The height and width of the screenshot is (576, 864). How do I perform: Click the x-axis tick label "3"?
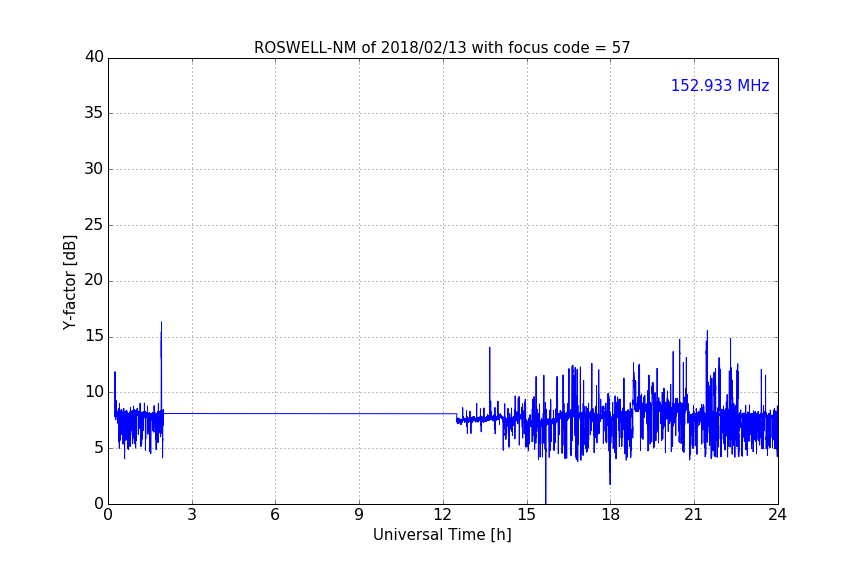(192, 515)
